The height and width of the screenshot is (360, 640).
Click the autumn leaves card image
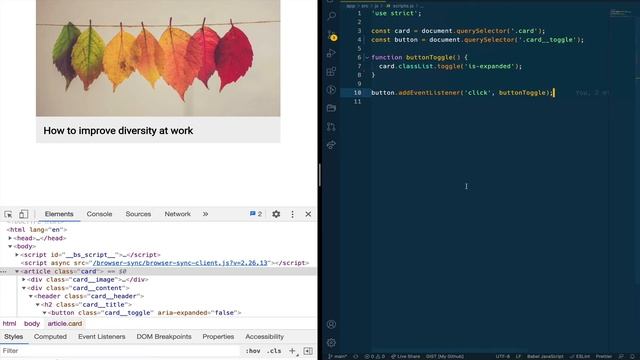[158, 58]
